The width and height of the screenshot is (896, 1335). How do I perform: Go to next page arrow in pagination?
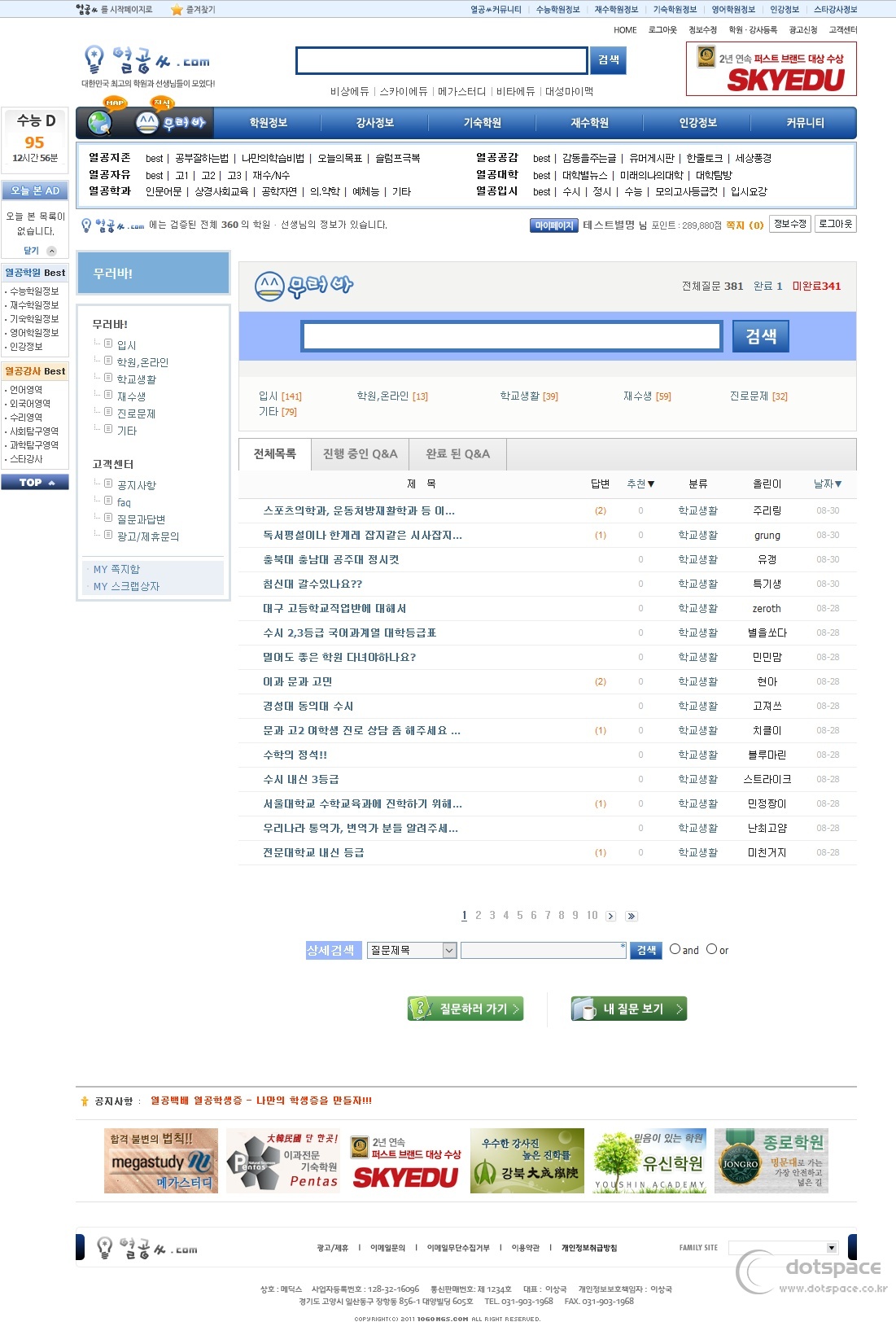(x=610, y=916)
